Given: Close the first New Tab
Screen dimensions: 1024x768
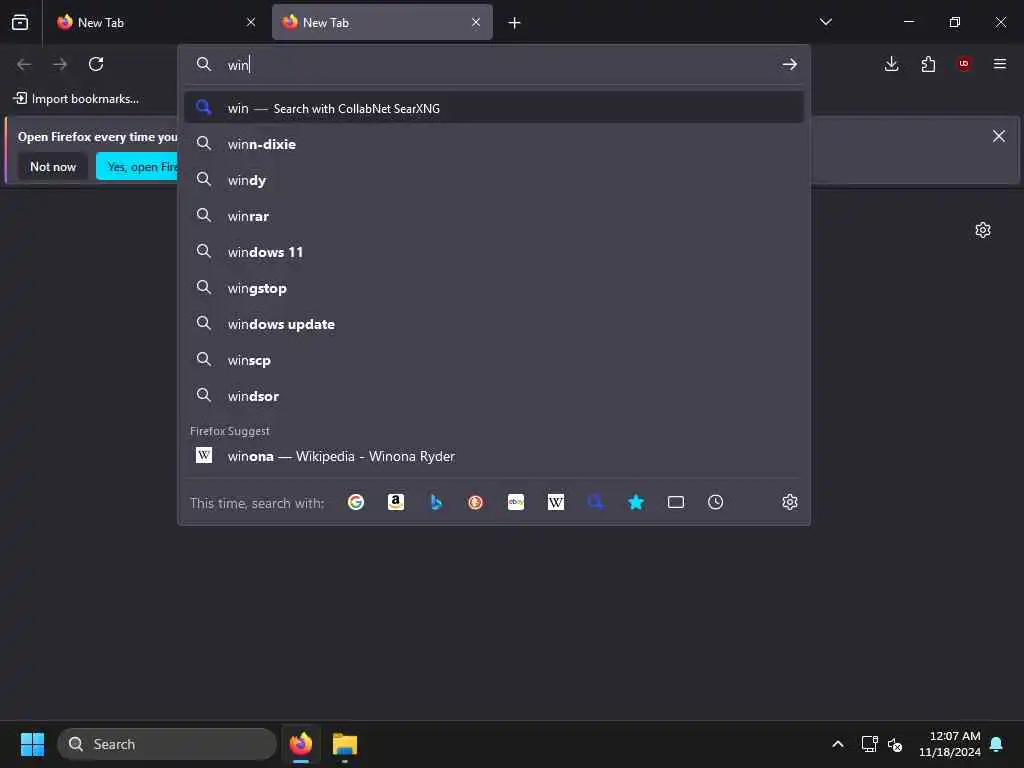Looking at the screenshot, I should pos(251,22).
